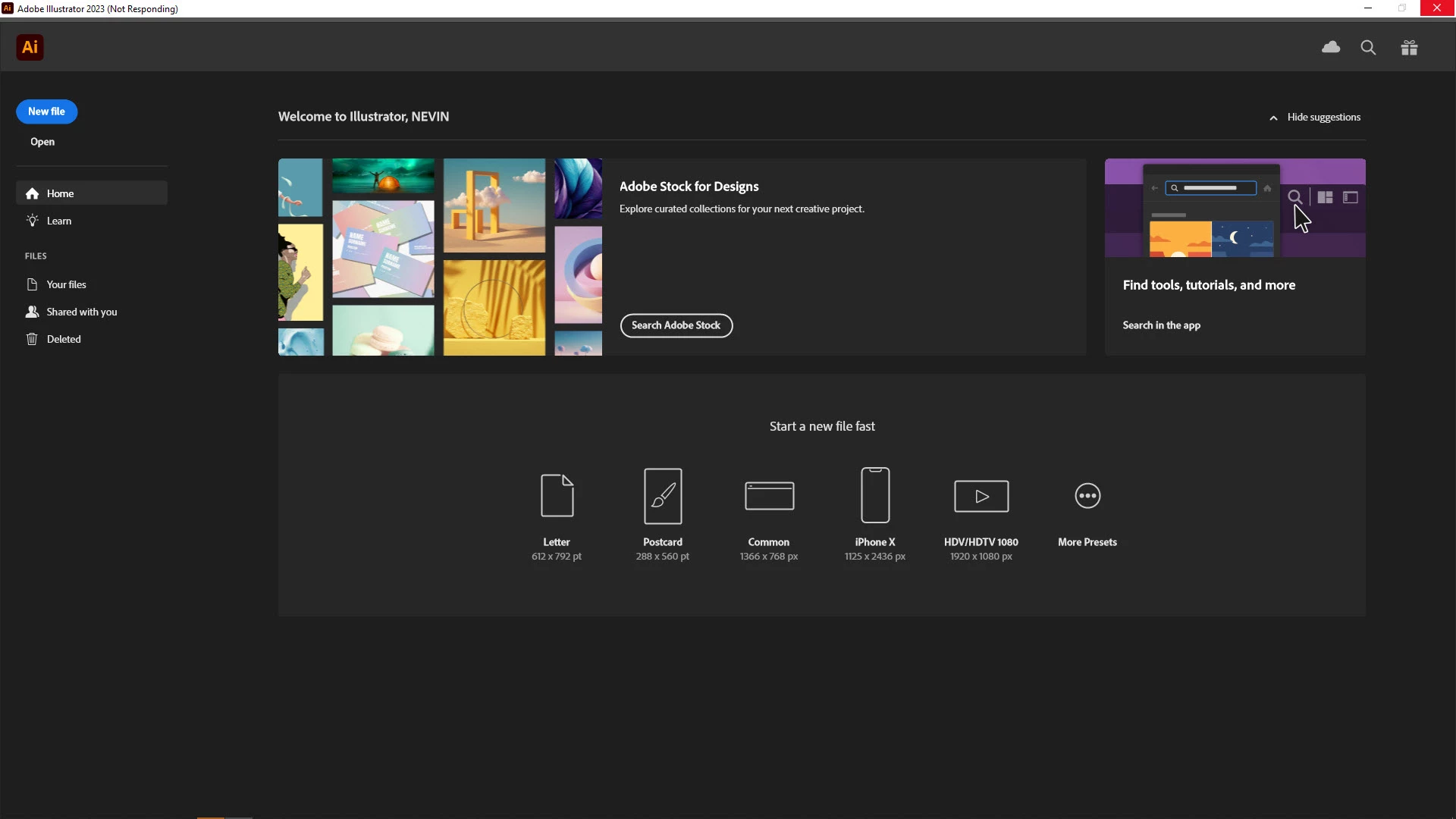Click the Open button
Viewport: 1456px width, 819px height.
(x=42, y=142)
